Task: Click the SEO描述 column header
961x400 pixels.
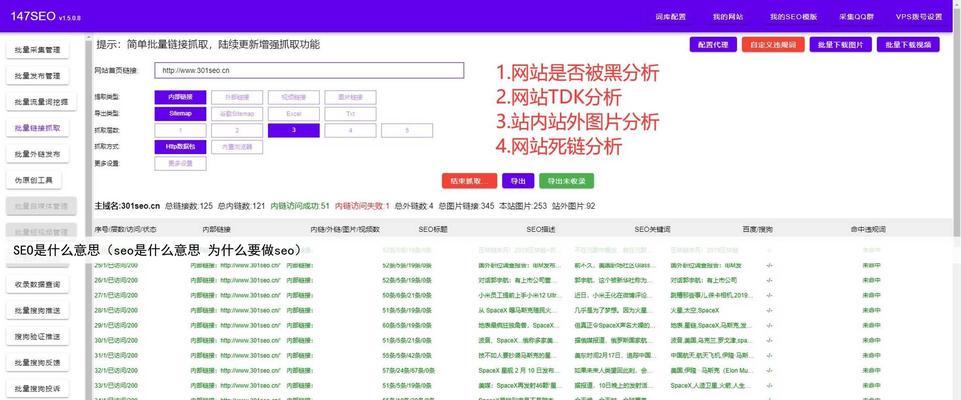Action: point(541,229)
